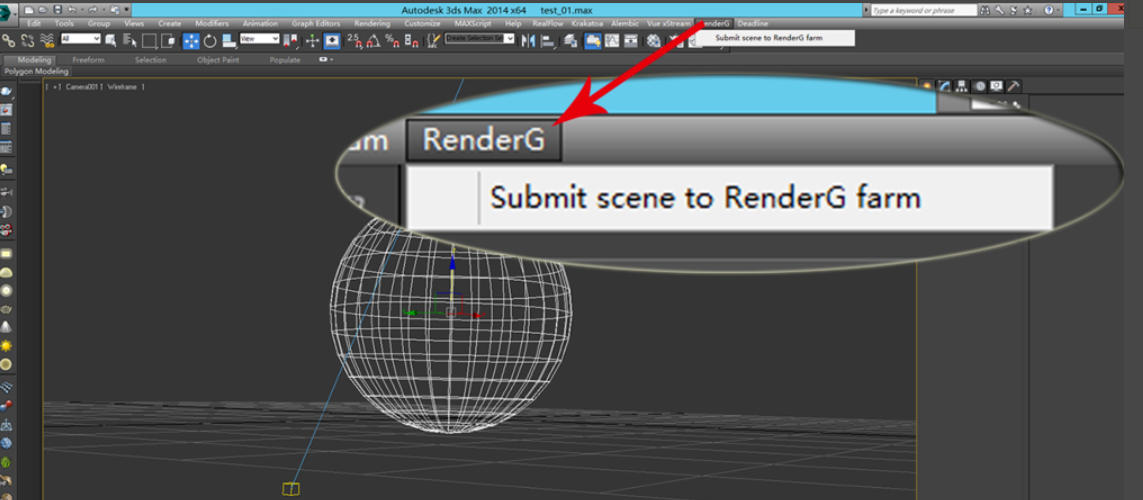The image size is (1143, 500).
Task: Open the Hierarchy panel tab in the command panel
Action: 961,86
